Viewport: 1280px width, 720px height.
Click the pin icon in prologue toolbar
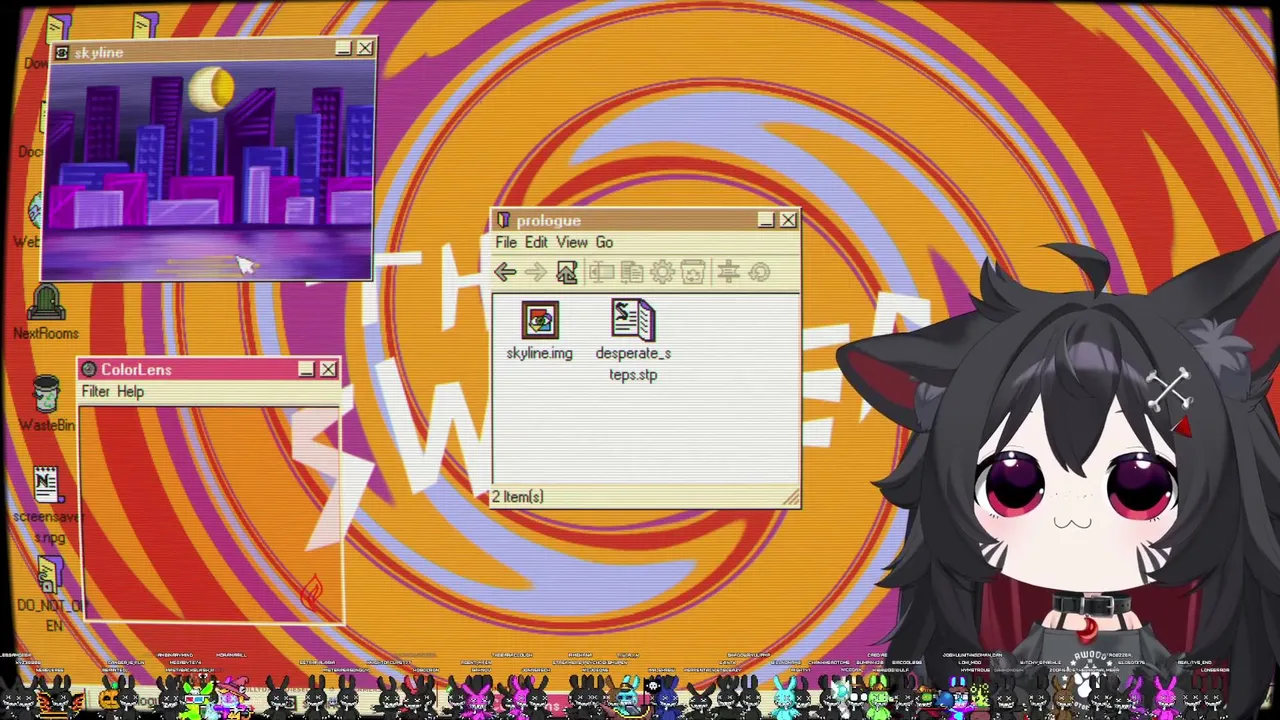[x=728, y=272]
